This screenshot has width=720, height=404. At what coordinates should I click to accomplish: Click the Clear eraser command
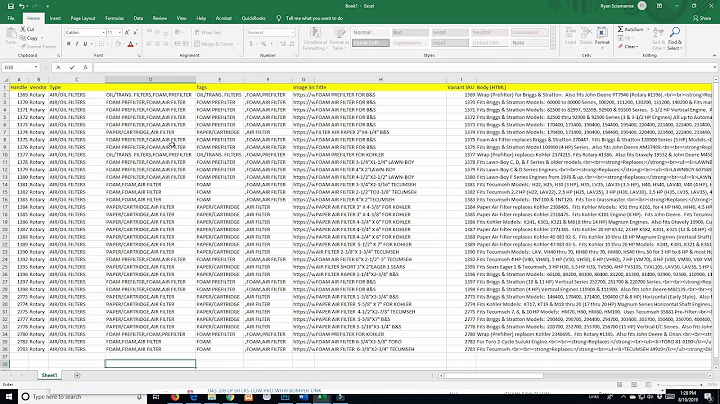628,46
